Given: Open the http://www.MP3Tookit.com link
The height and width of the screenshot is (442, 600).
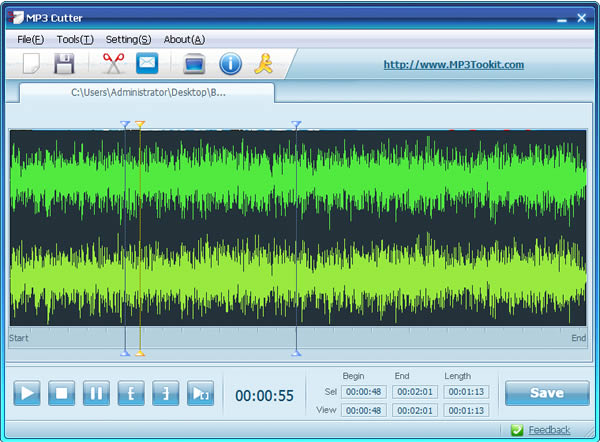Looking at the screenshot, I should (x=454, y=65).
